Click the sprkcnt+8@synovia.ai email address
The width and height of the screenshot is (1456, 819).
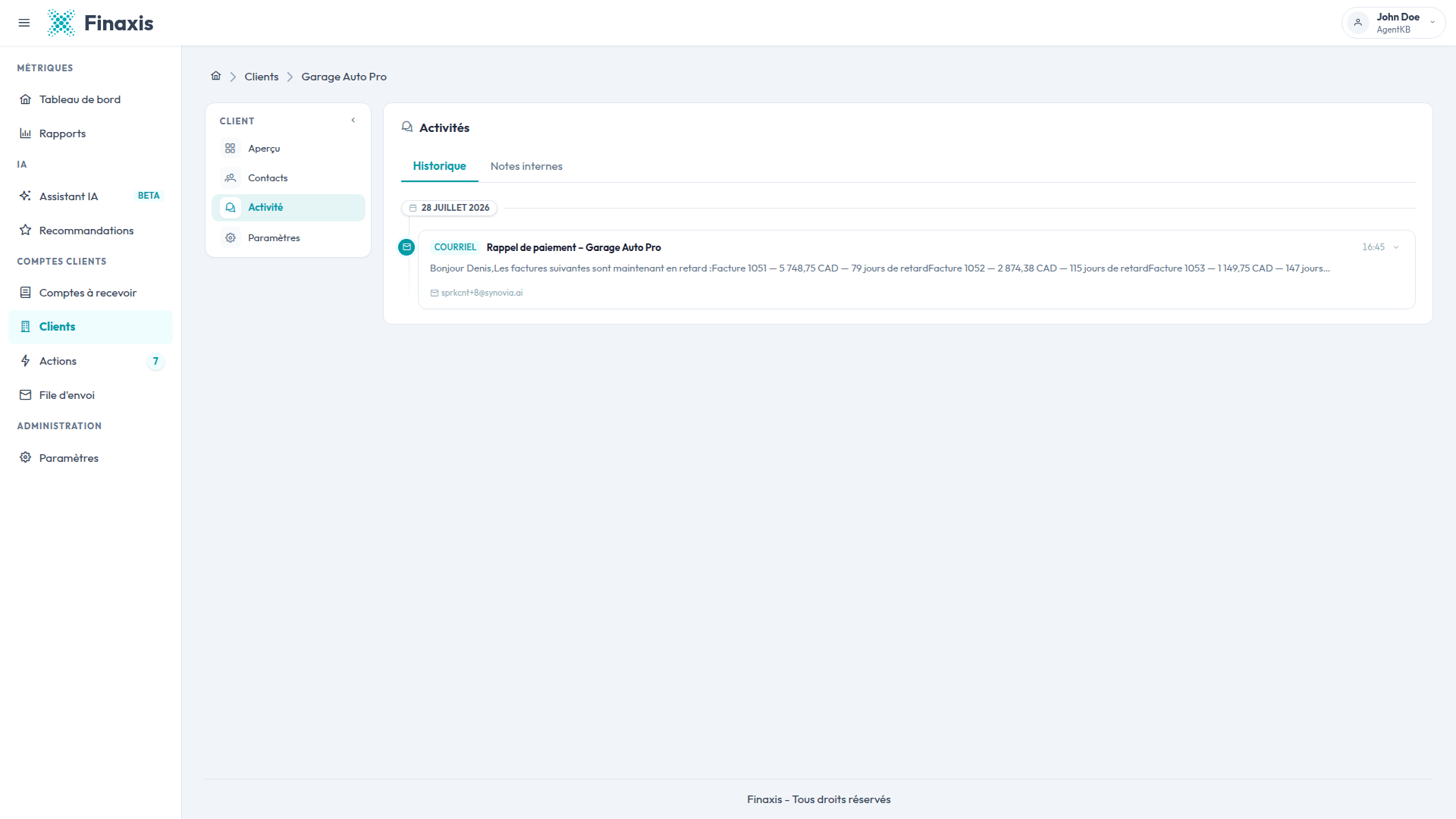[482, 293]
